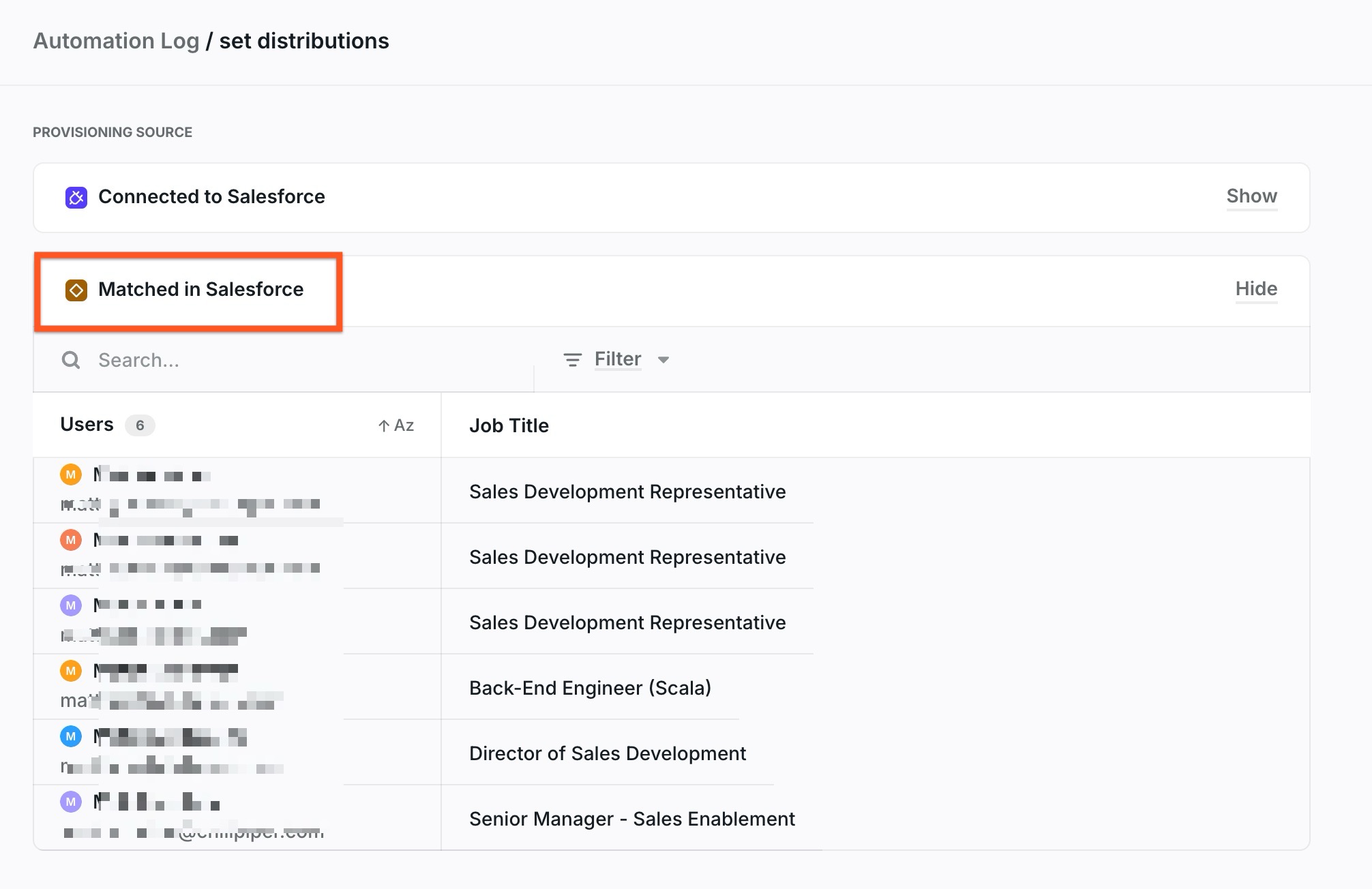This screenshot has height=889, width=1372.
Task: Click the Users column header
Action: point(87,425)
